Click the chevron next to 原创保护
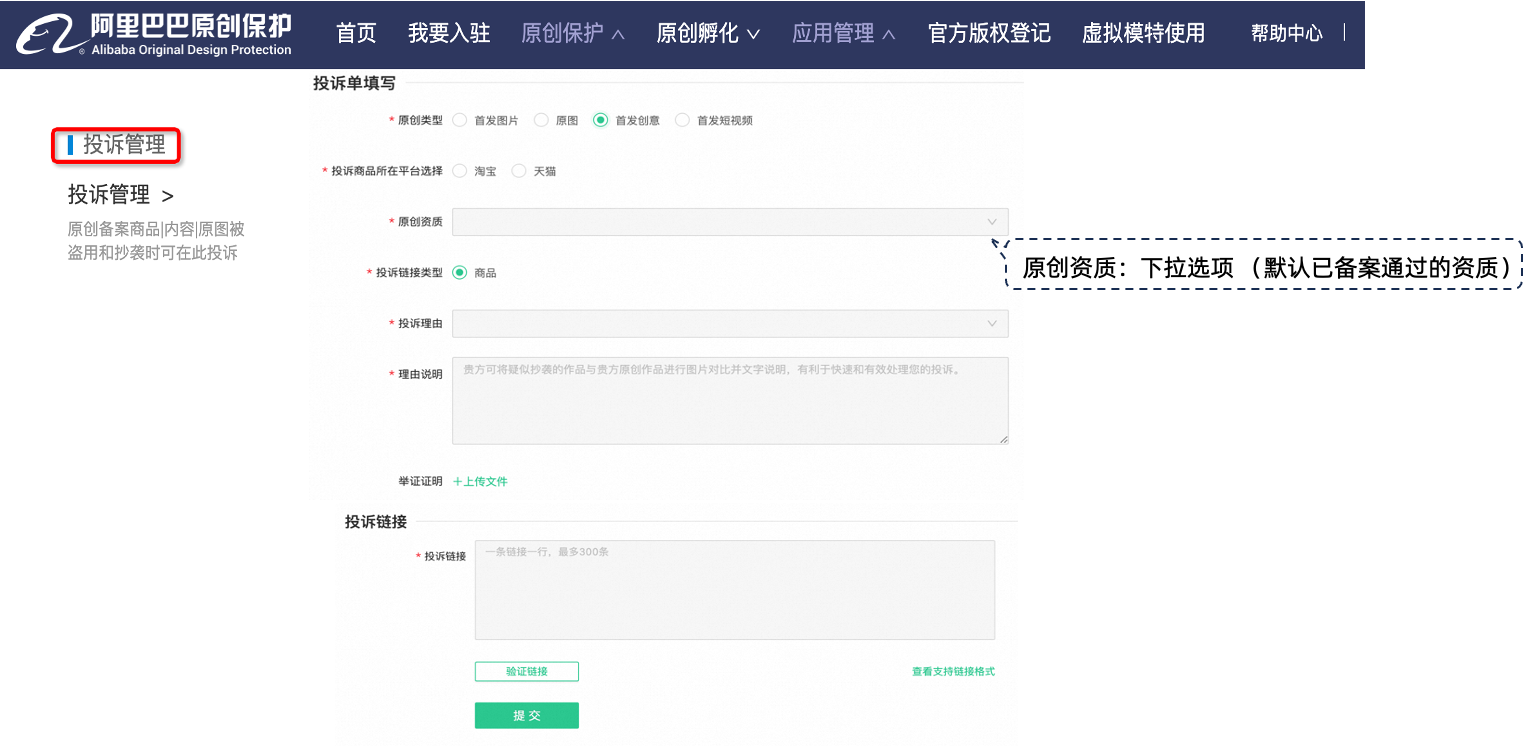The height and width of the screenshot is (746, 1538). point(618,35)
